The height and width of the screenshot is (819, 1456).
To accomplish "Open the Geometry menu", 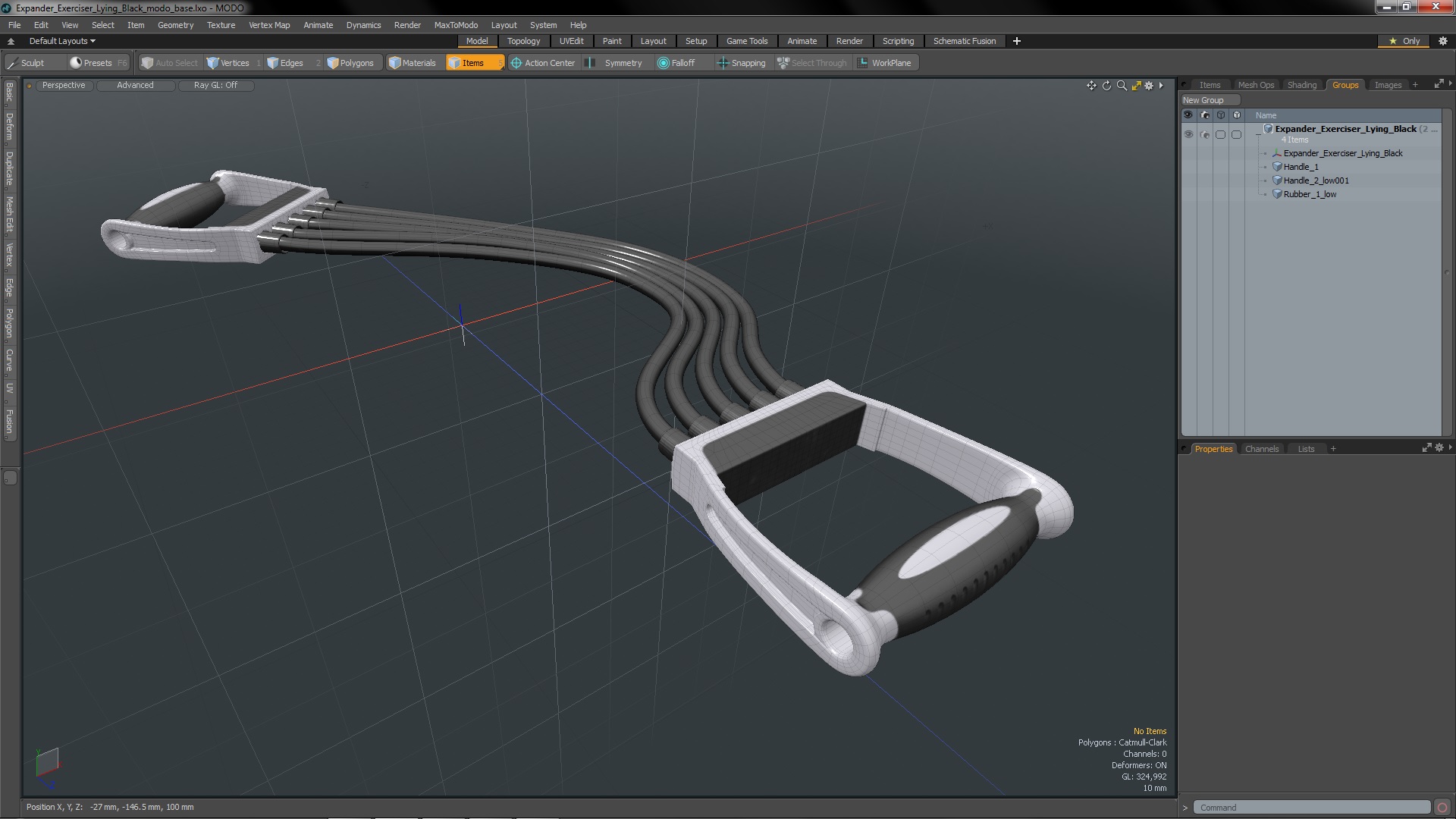I will 175,25.
